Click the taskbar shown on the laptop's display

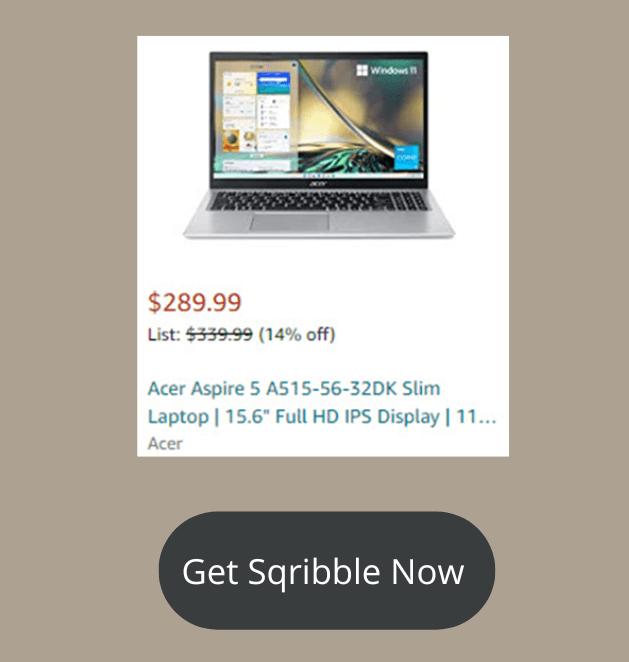click(x=319, y=174)
